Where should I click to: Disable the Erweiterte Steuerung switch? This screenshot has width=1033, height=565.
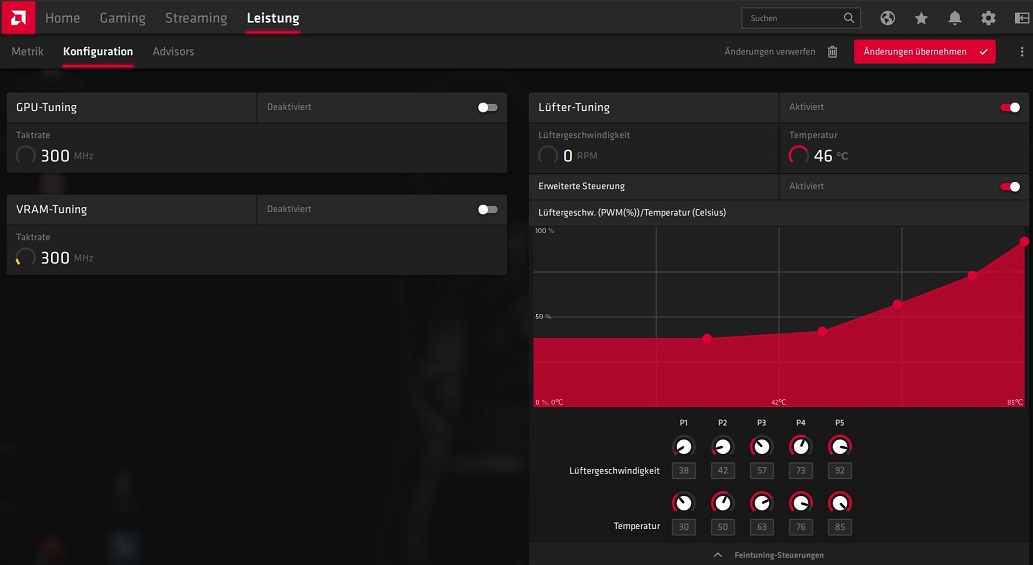coord(1010,186)
